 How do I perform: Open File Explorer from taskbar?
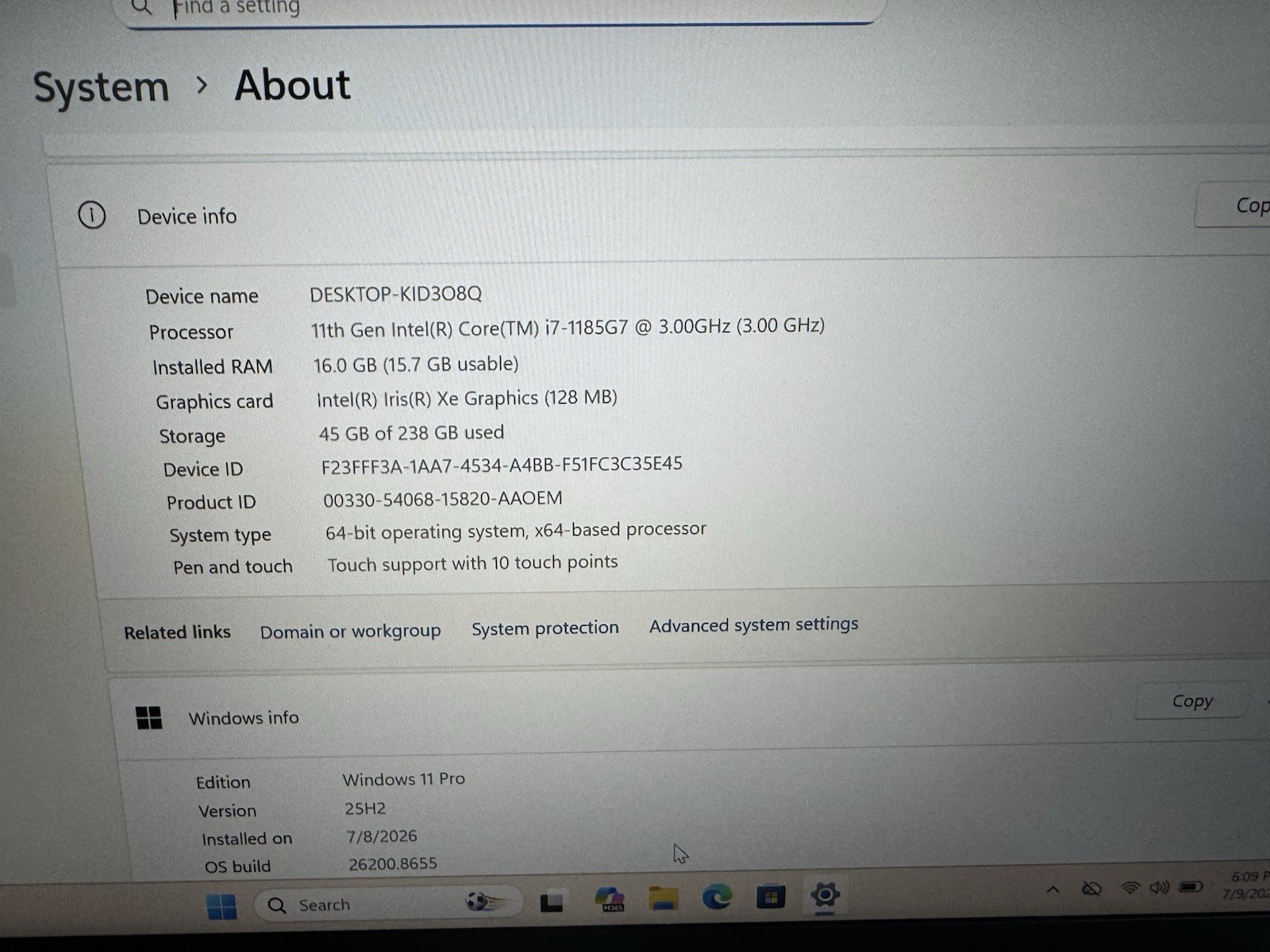[x=664, y=898]
